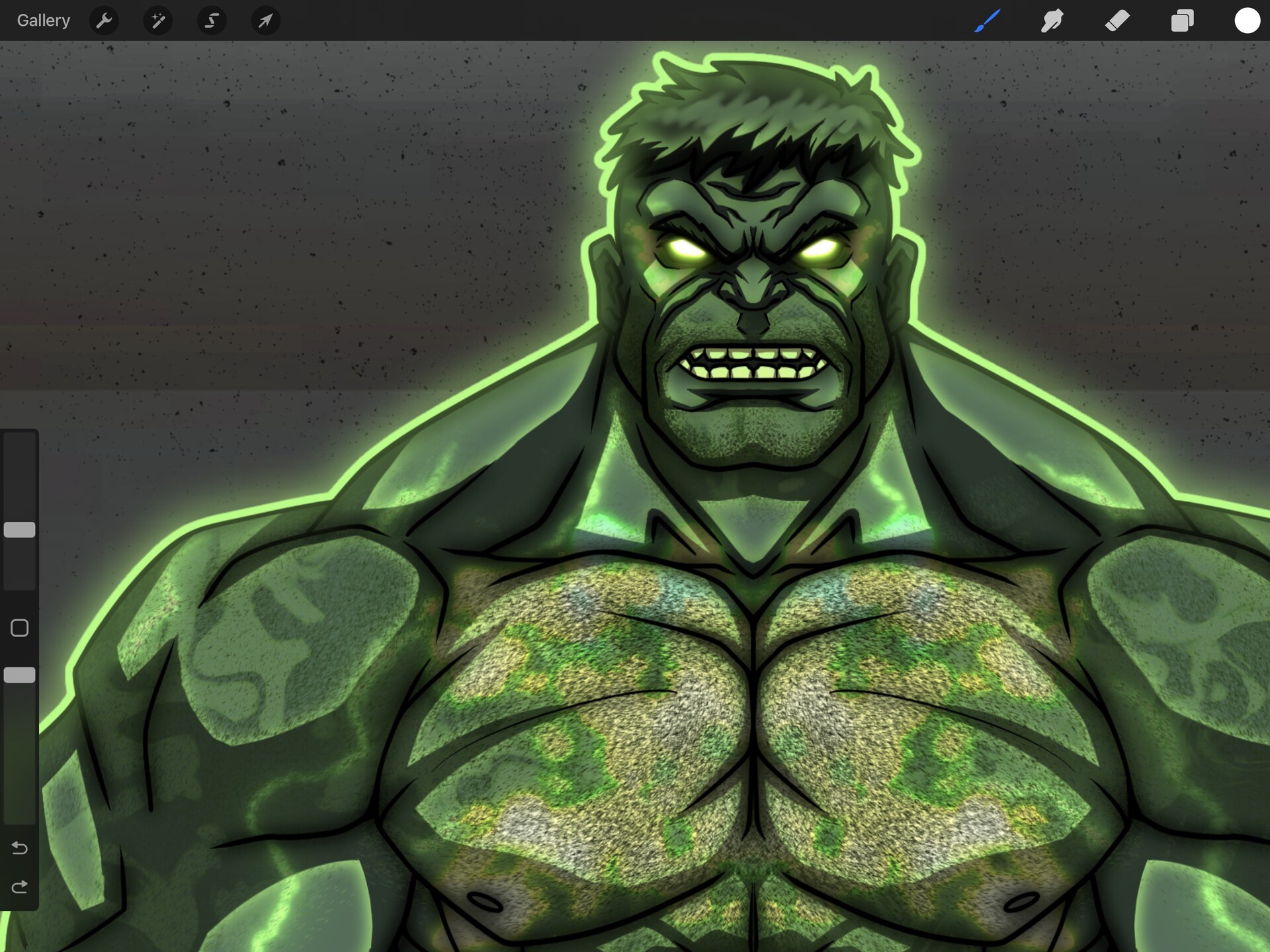Image resolution: width=1270 pixels, height=952 pixels.
Task: Tap the brush opacity slider handle
Action: click(x=20, y=675)
